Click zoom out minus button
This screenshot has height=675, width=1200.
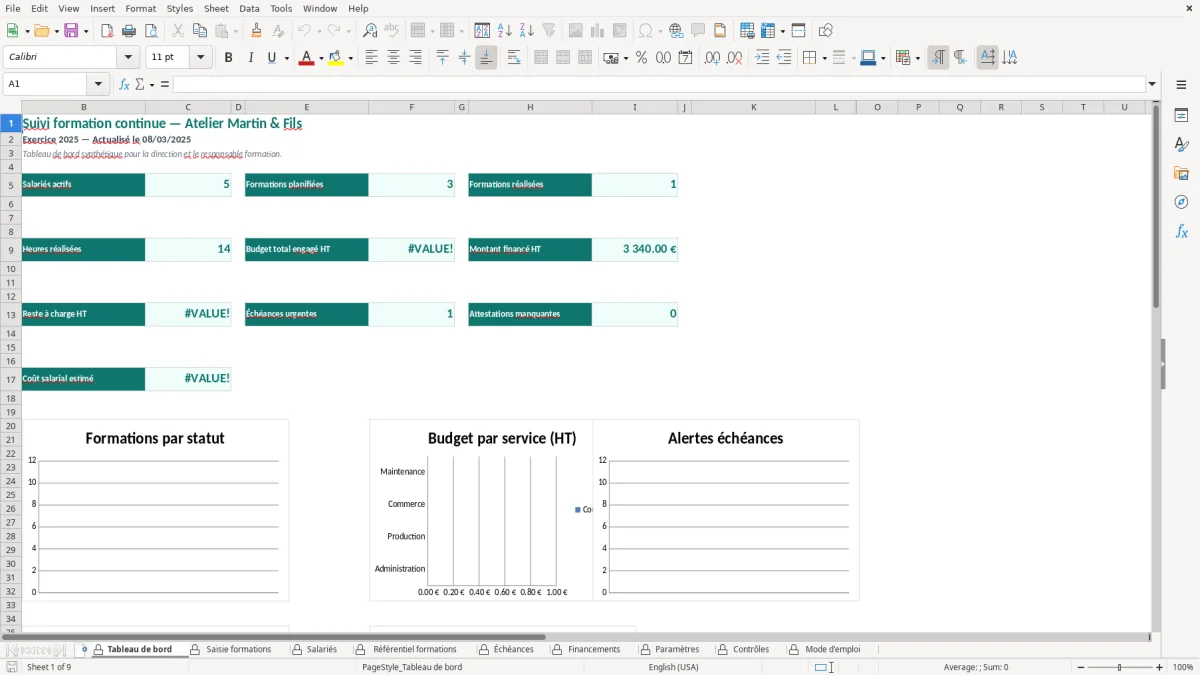point(1081,667)
